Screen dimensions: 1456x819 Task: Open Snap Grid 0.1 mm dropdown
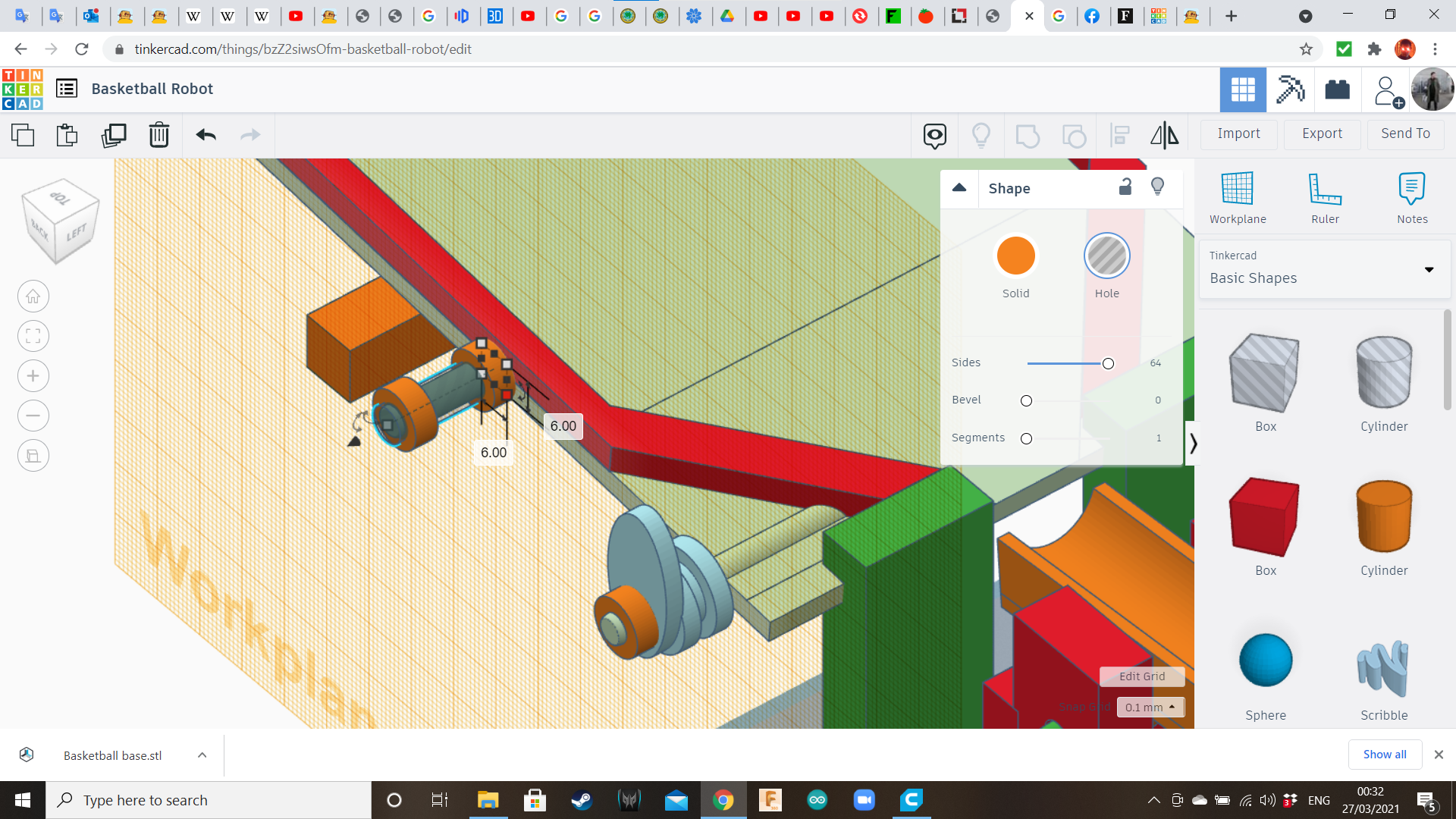pyautogui.click(x=1150, y=707)
